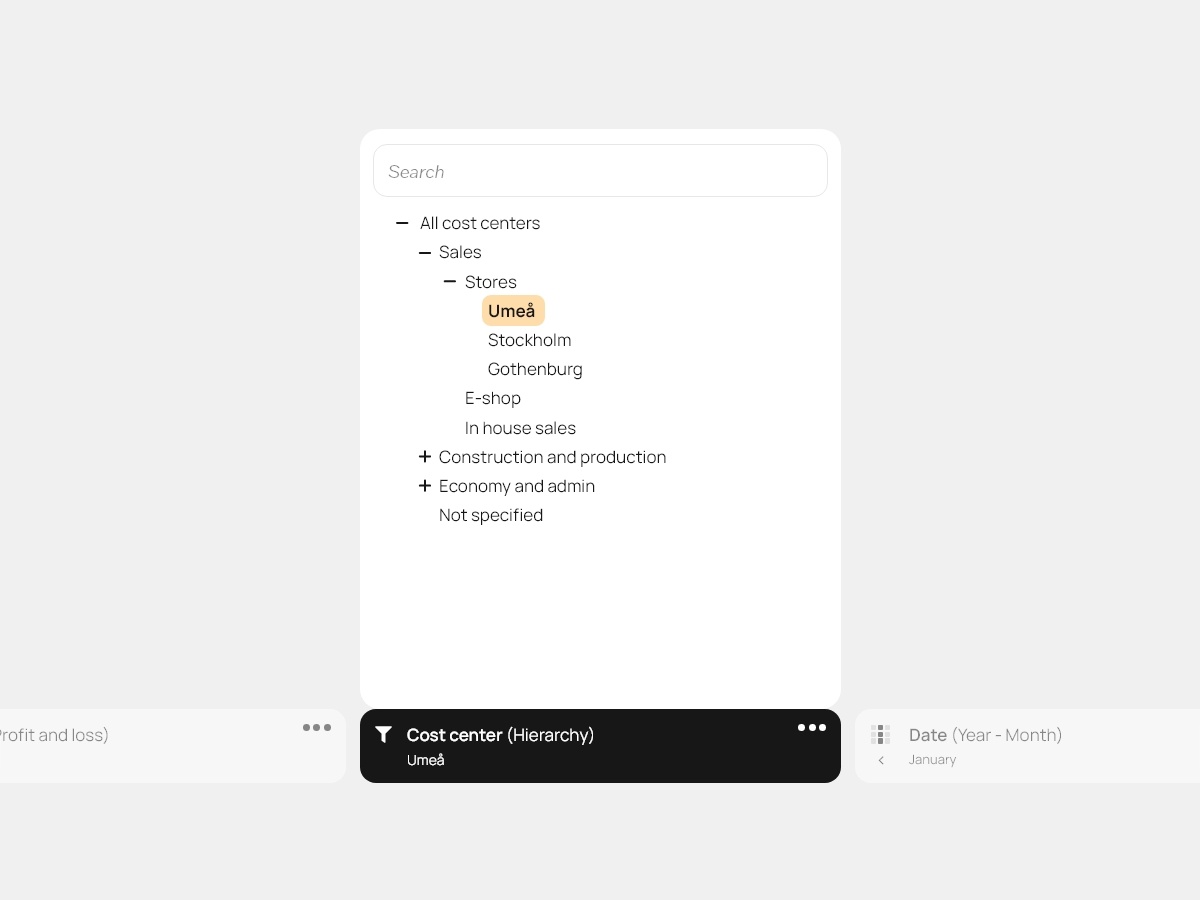The width and height of the screenshot is (1200, 900).
Task: Select the All cost centers label
Action: click(480, 223)
